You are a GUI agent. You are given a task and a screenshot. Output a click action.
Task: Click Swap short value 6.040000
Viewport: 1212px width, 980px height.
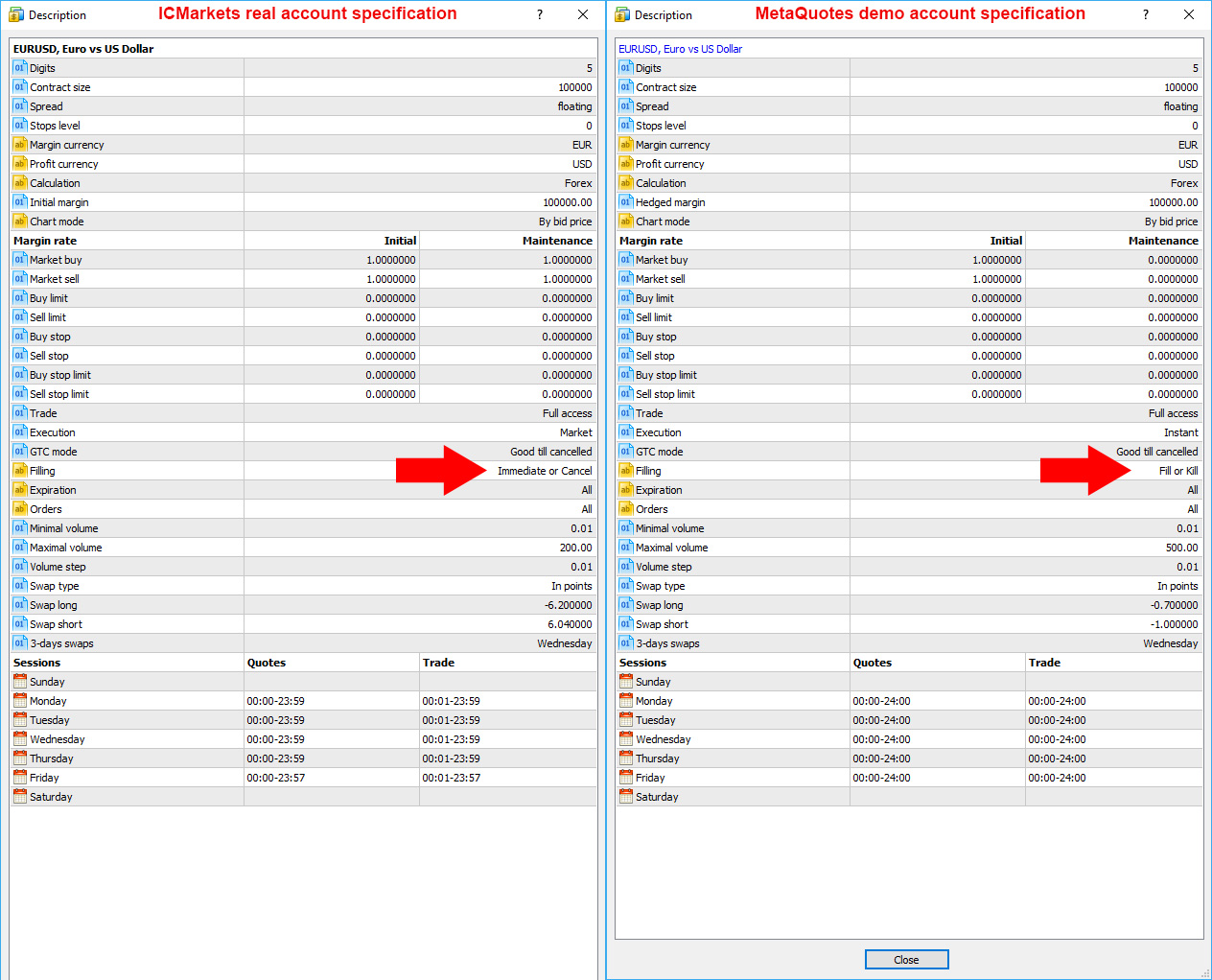tap(571, 624)
